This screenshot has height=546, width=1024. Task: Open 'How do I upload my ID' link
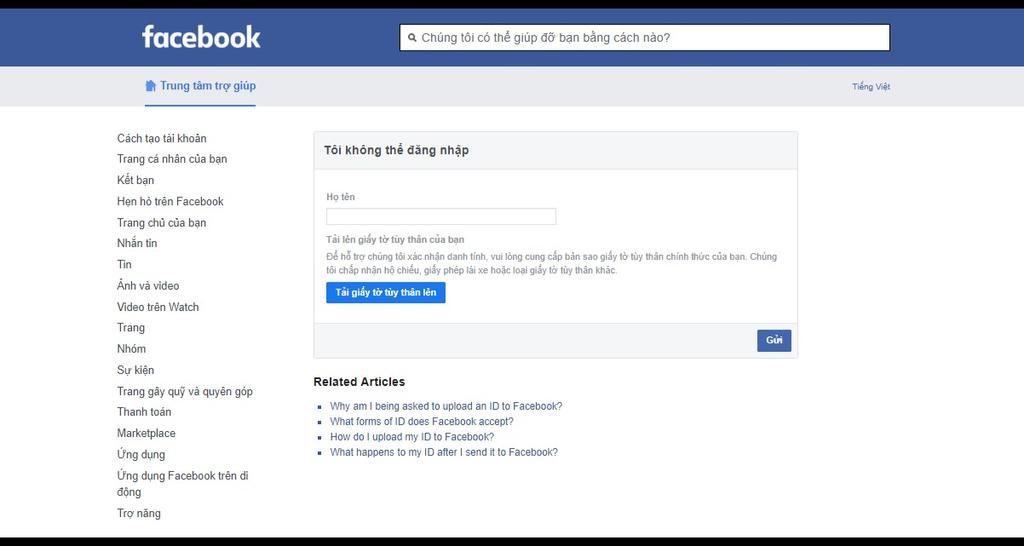click(x=412, y=437)
